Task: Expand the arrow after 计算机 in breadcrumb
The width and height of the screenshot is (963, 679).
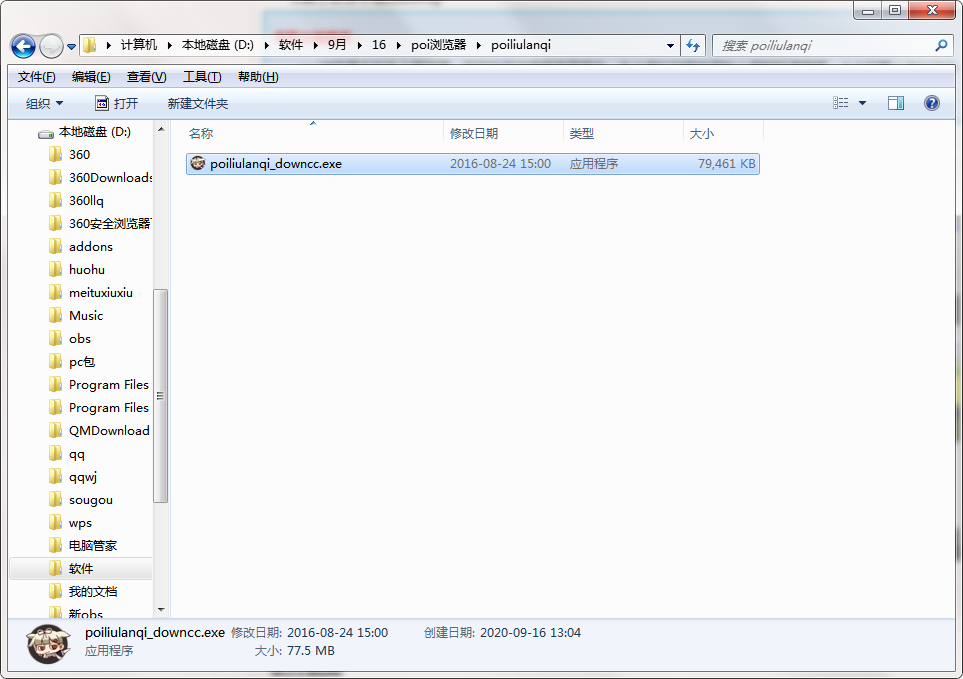Action: [x=170, y=45]
